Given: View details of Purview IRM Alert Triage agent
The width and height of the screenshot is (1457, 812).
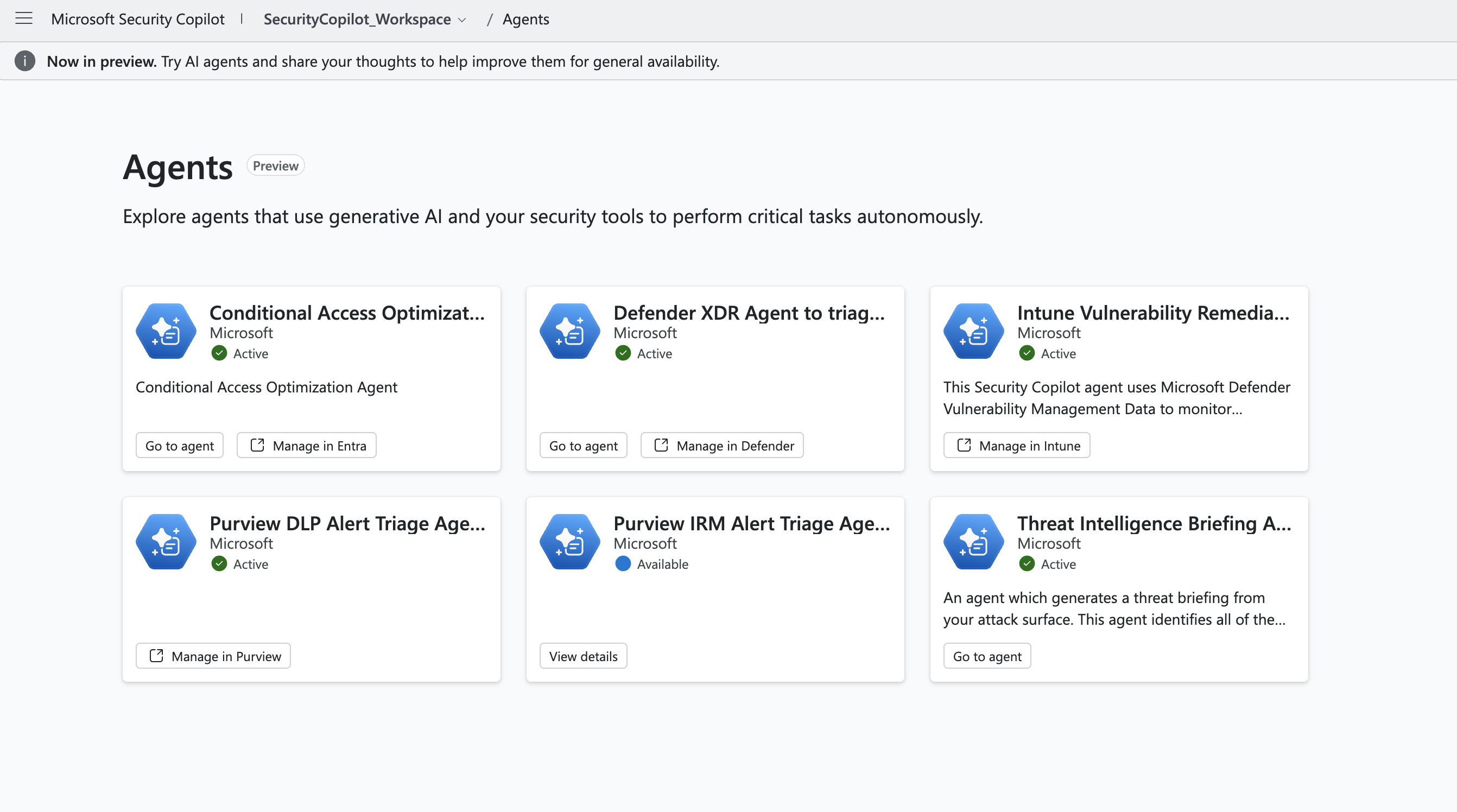Looking at the screenshot, I should 583,656.
